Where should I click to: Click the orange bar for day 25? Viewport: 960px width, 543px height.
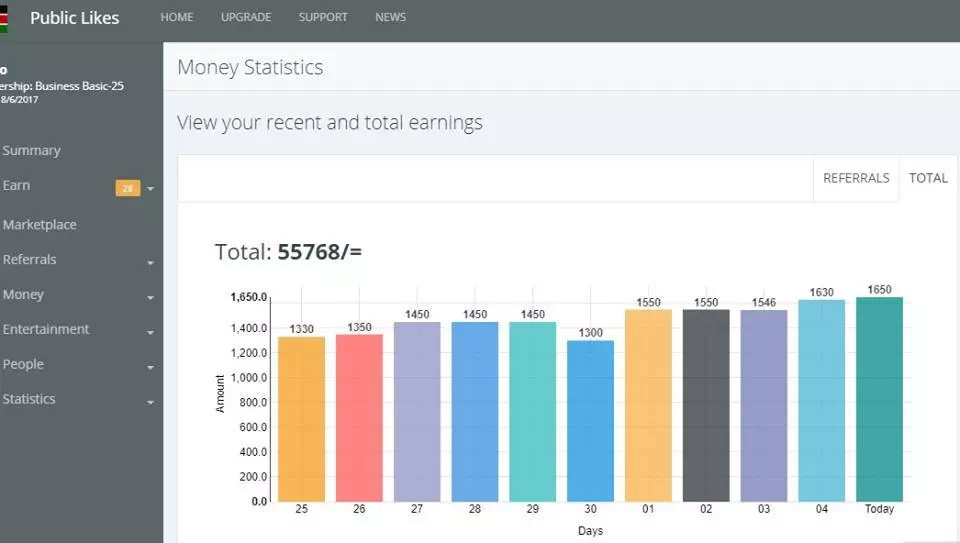tap(301, 419)
